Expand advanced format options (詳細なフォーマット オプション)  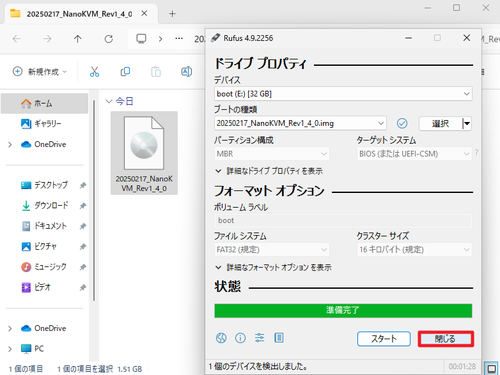(x=273, y=267)
